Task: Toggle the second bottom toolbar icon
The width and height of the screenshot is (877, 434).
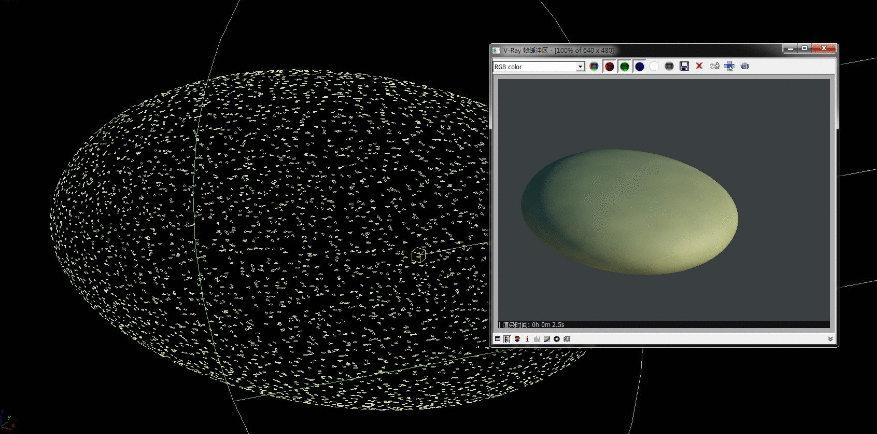Action: pos(506,339)
